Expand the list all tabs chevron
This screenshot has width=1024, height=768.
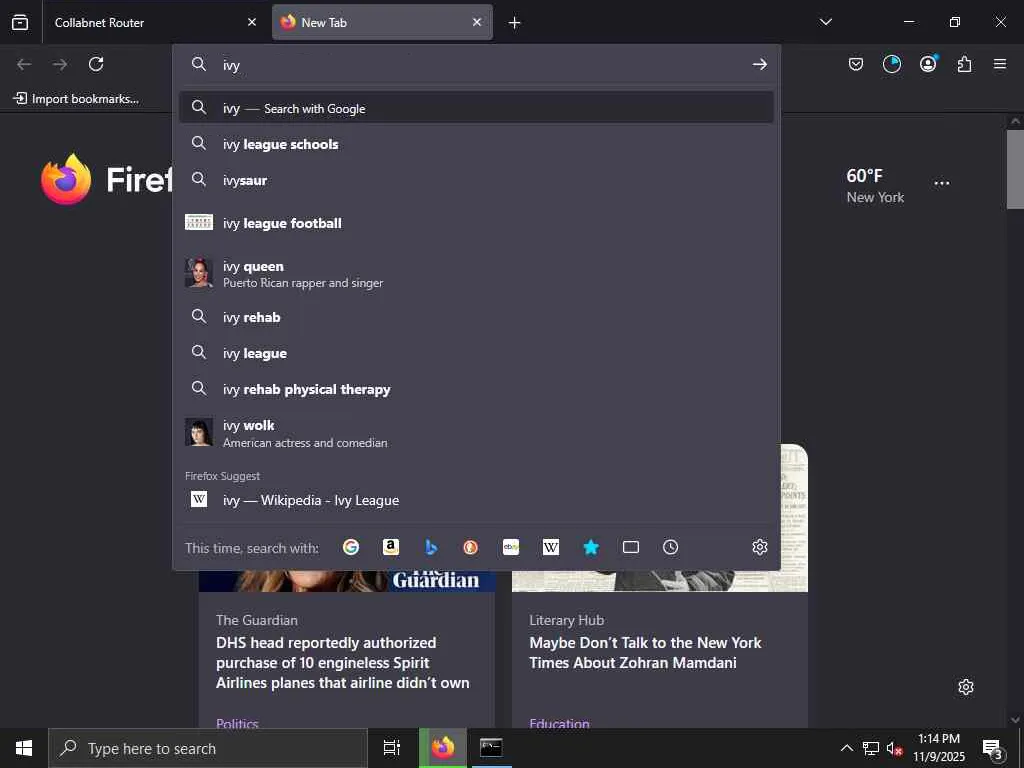click(825, 22)
